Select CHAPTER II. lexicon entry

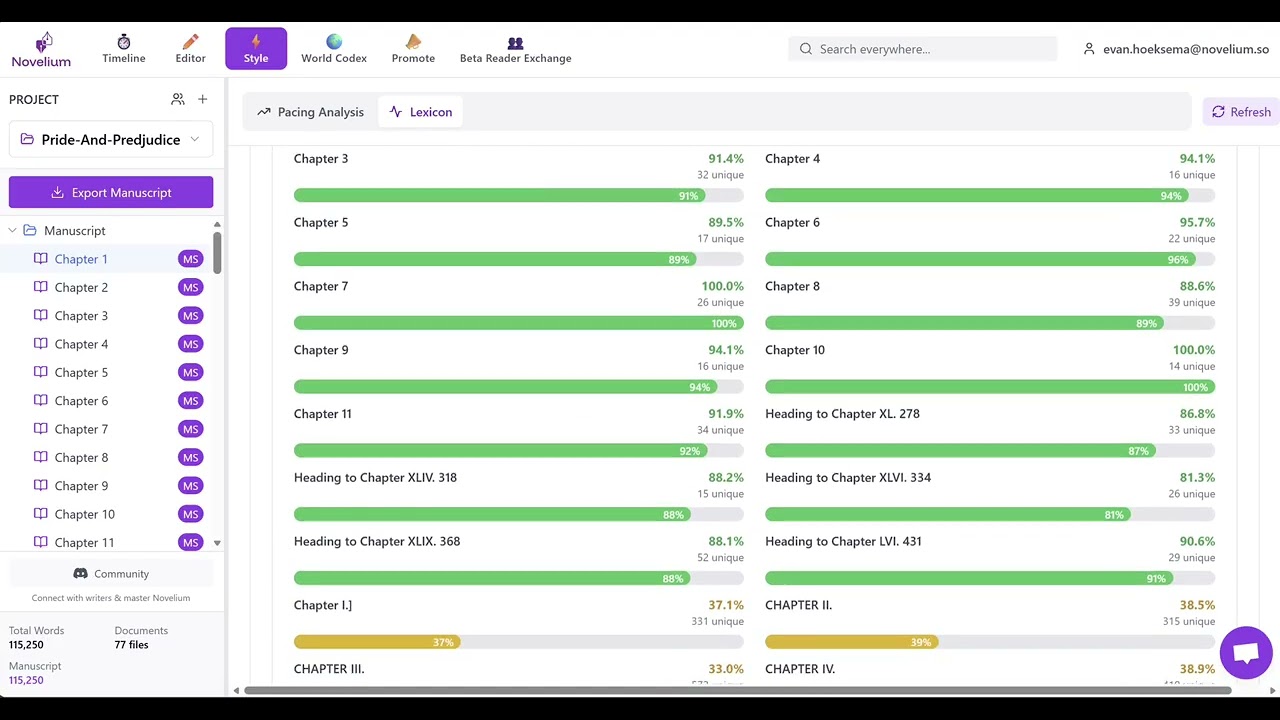799,605
